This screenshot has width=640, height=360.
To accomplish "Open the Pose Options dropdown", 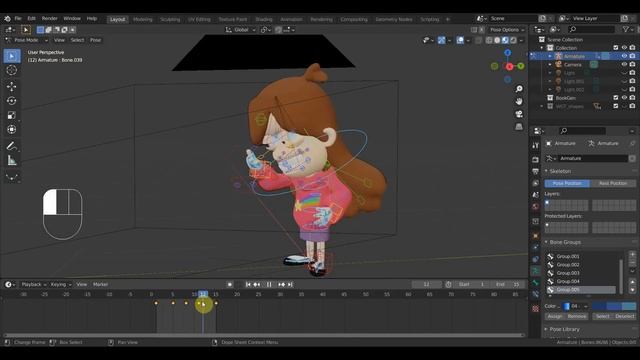I will pos(507,30).
